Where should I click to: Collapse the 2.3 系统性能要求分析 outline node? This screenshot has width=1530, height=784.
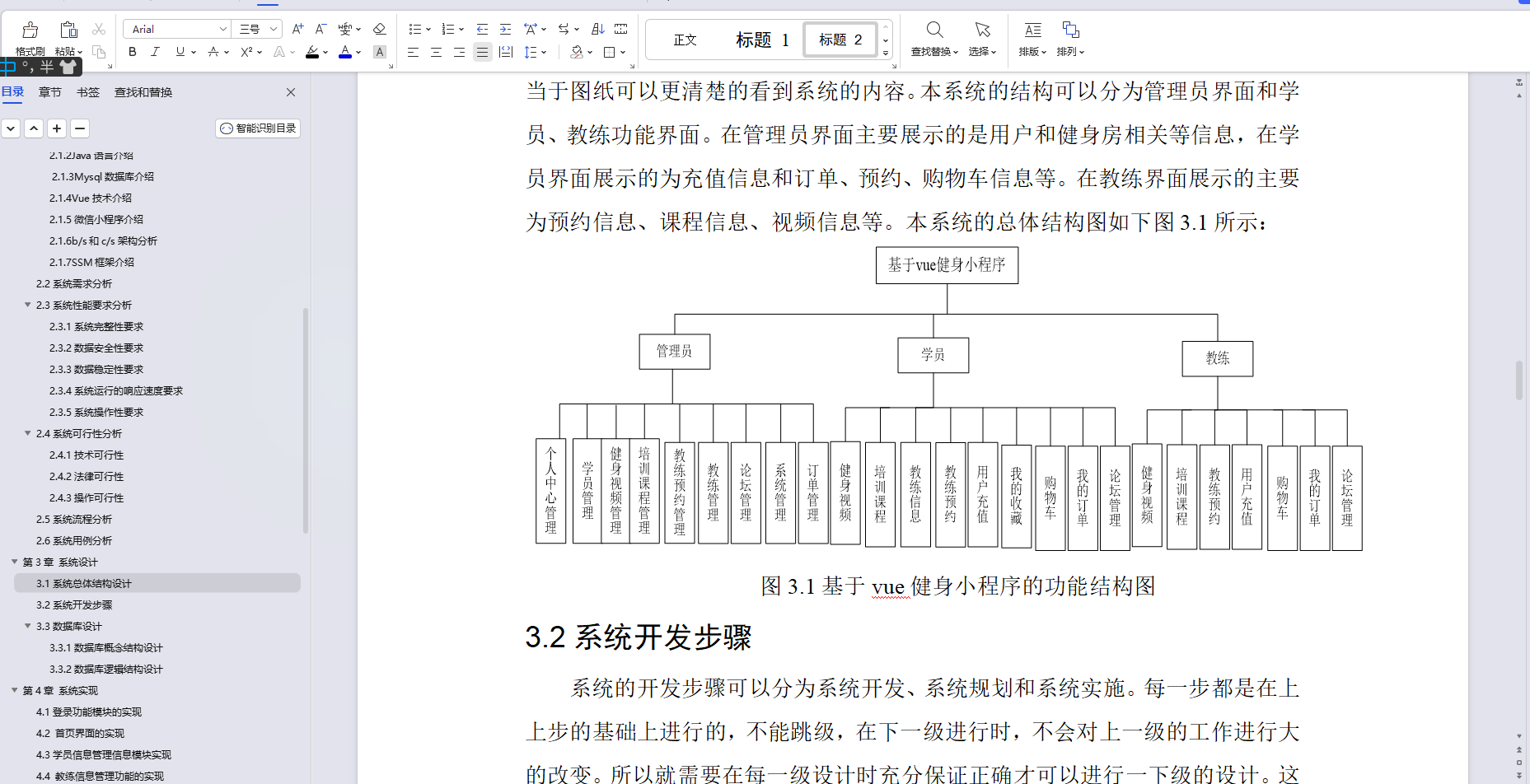[x=27, y=305]
